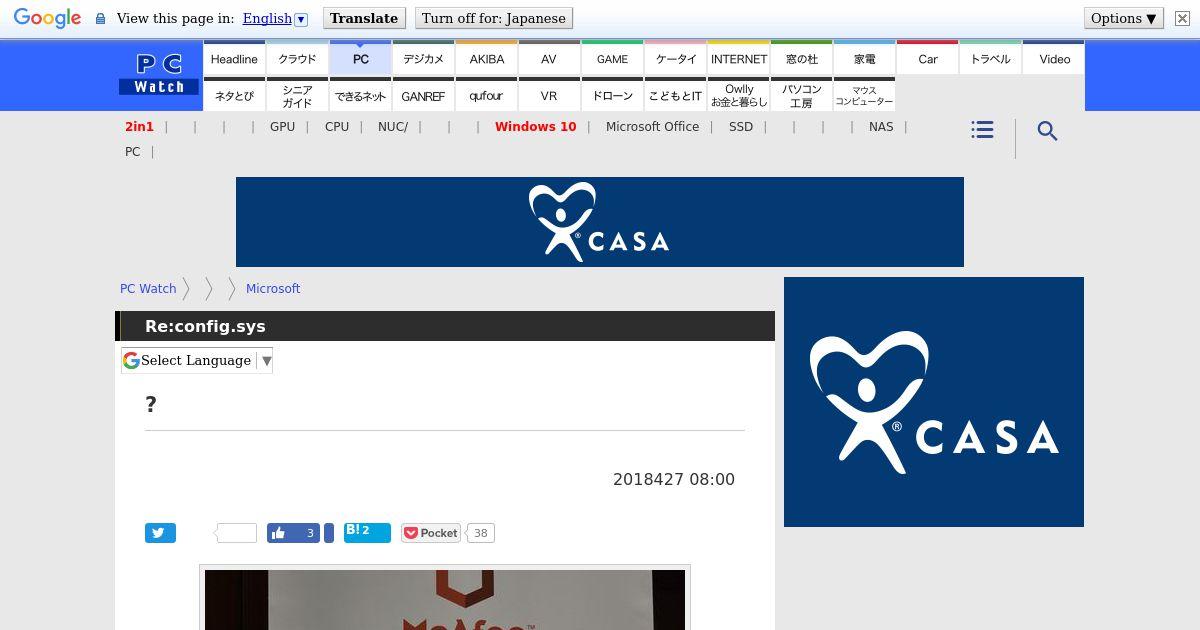Open the AKIBA tab

click(x=486, y=59)
